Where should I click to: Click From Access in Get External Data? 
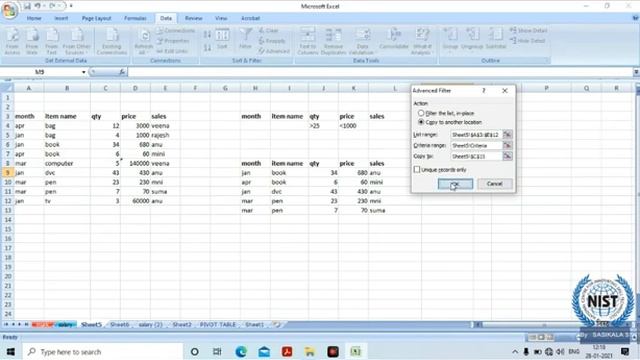(12, 41)
